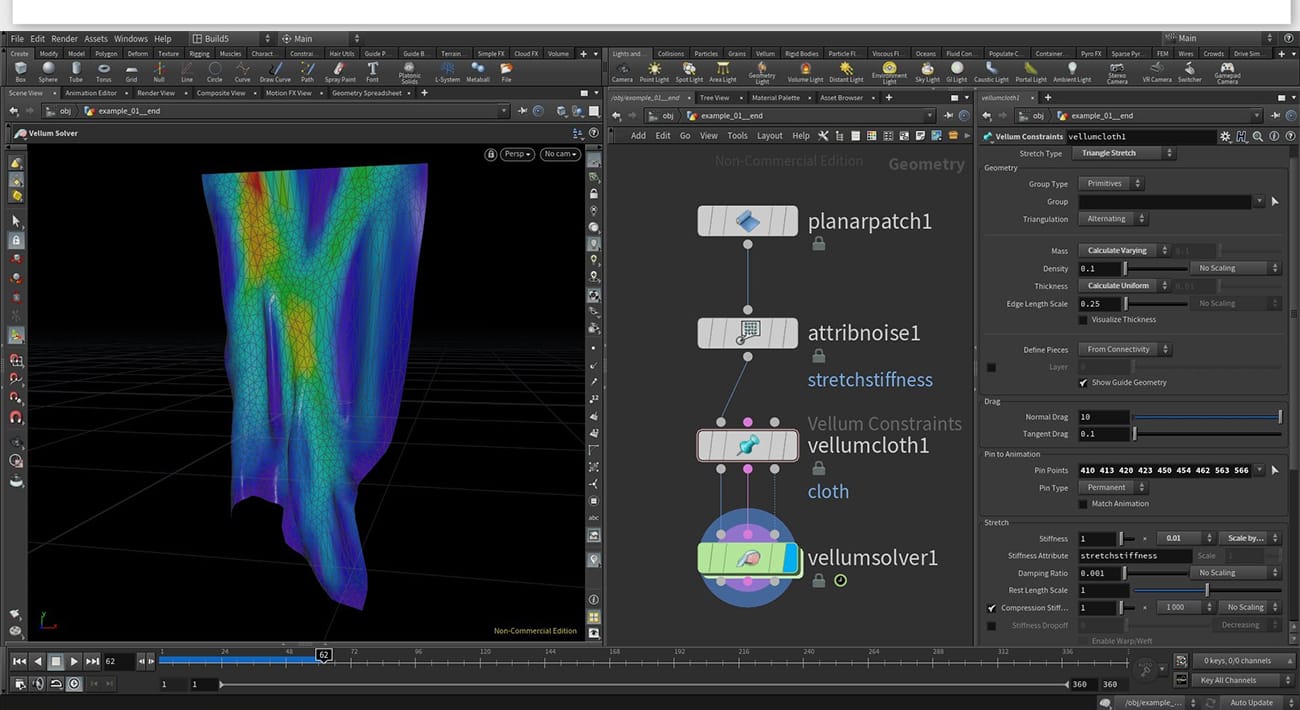Open the Group Type Primitives dropdown
The height and width of the screenshot is (710, 1300).
1110,183
